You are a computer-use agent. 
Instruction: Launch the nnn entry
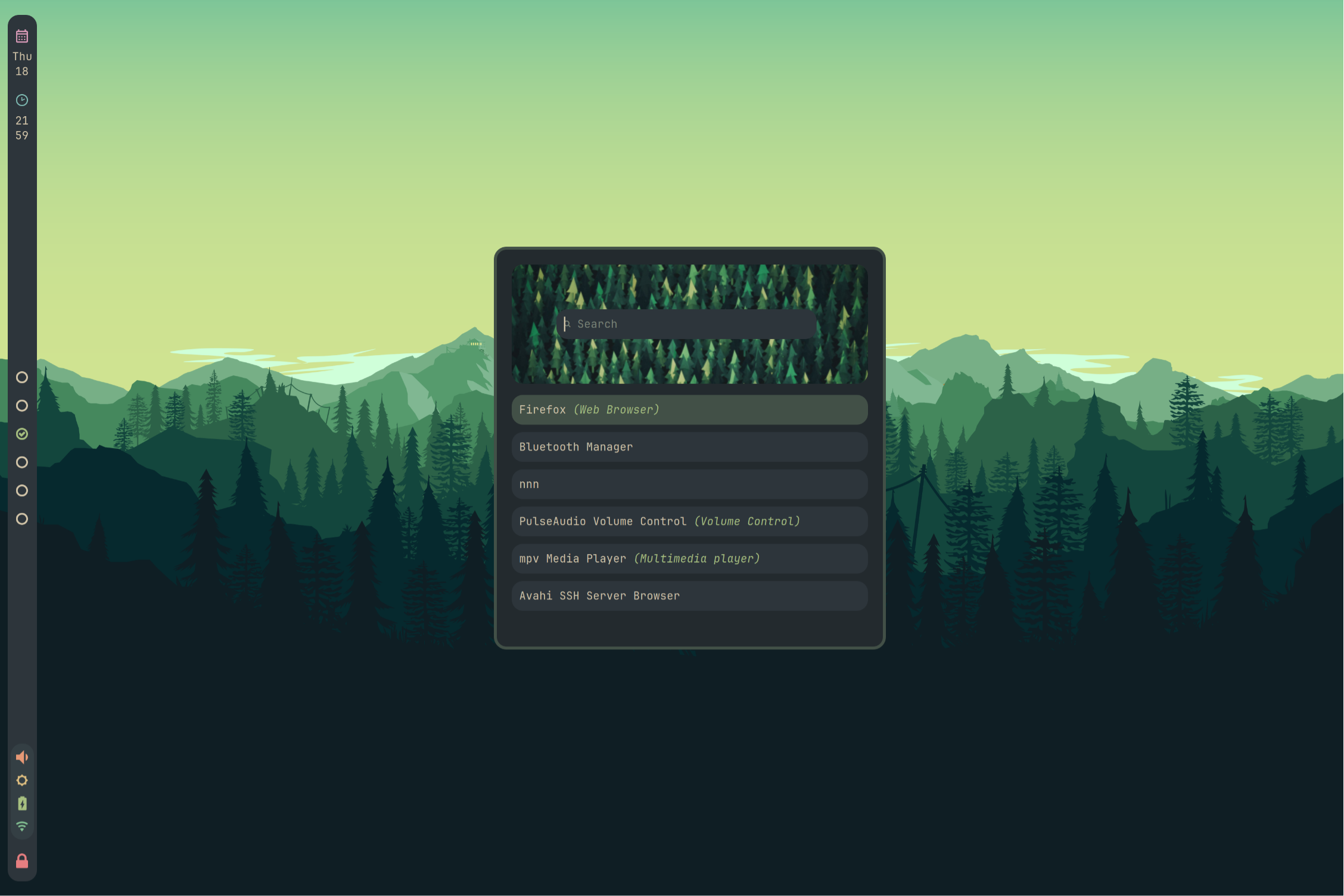689,484
